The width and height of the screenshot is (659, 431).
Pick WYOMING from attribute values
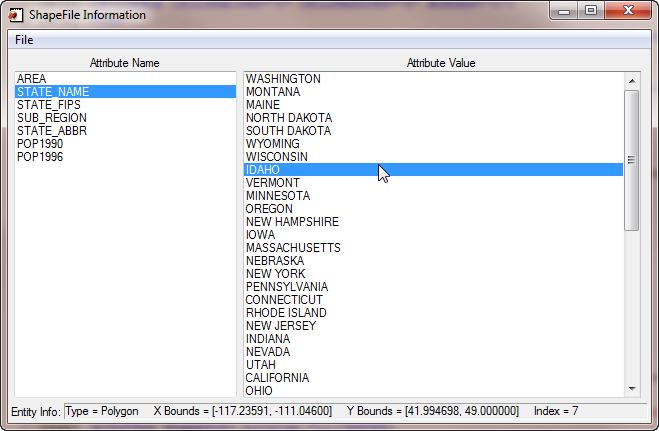point(433,144)
